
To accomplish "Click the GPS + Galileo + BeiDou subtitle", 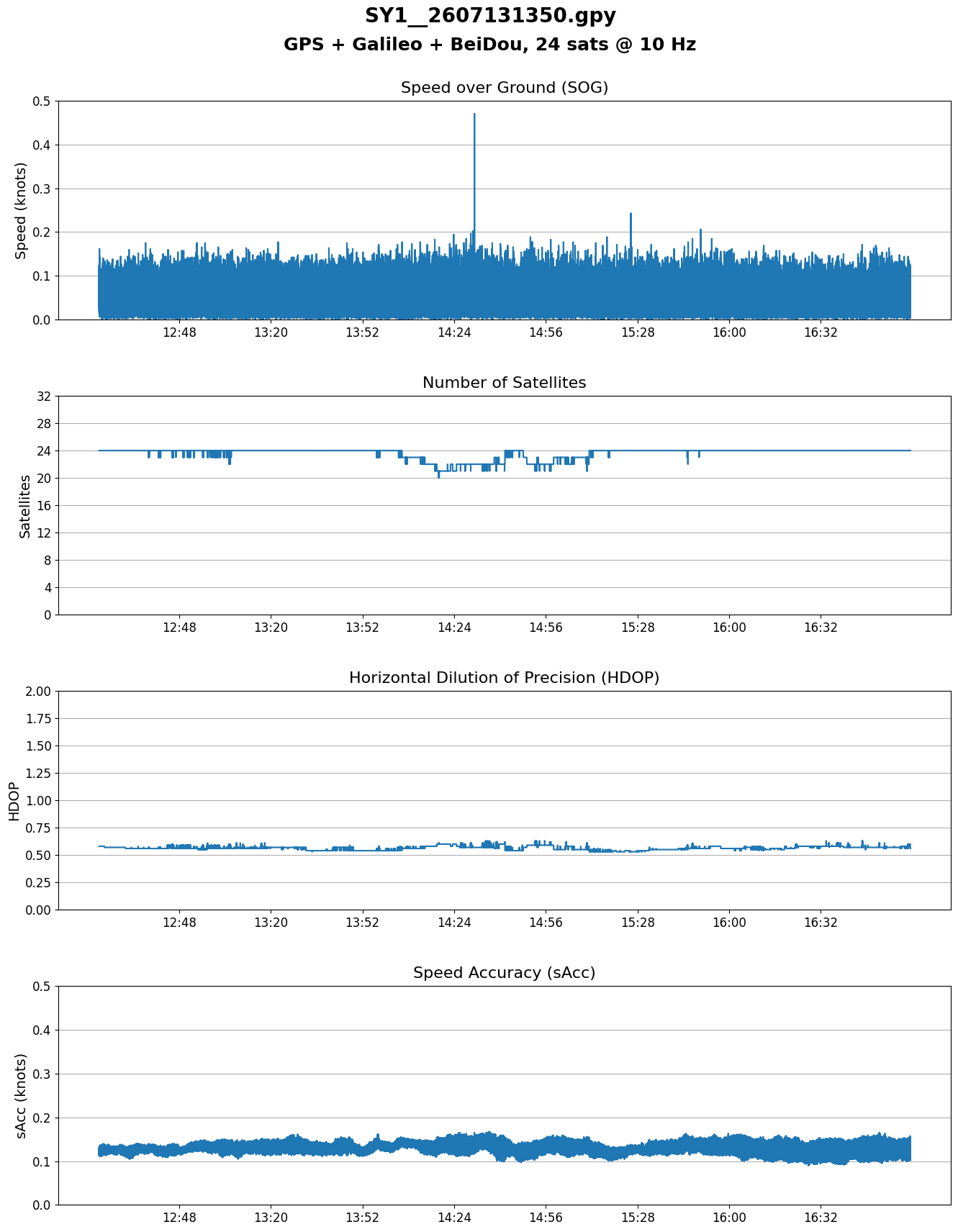I will 489,45.
